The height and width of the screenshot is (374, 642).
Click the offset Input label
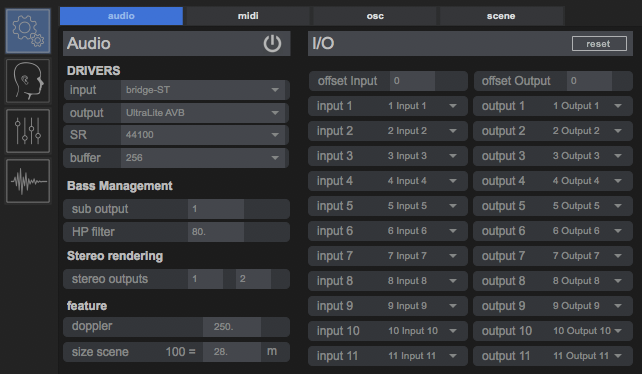coord(347,81)
